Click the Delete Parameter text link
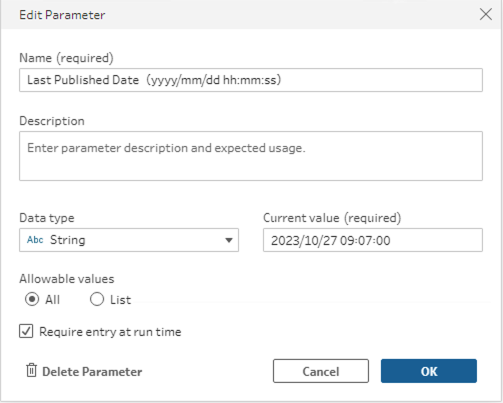 (92, 372)
